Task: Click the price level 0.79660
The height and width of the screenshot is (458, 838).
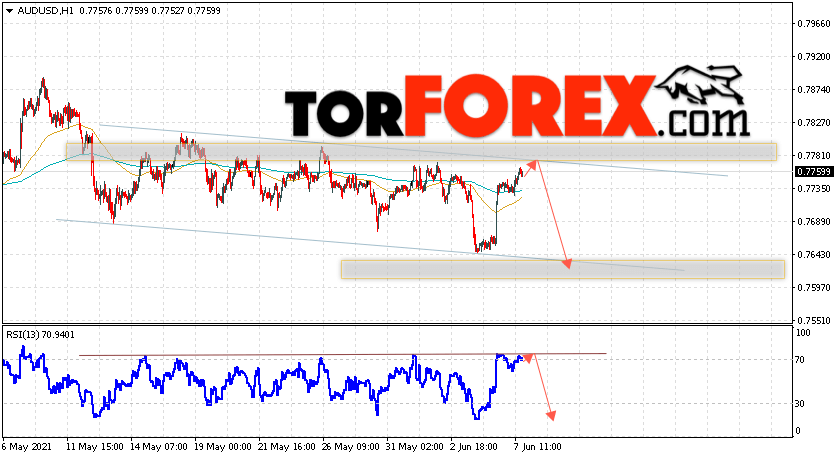Action: (x=814, y=24)
